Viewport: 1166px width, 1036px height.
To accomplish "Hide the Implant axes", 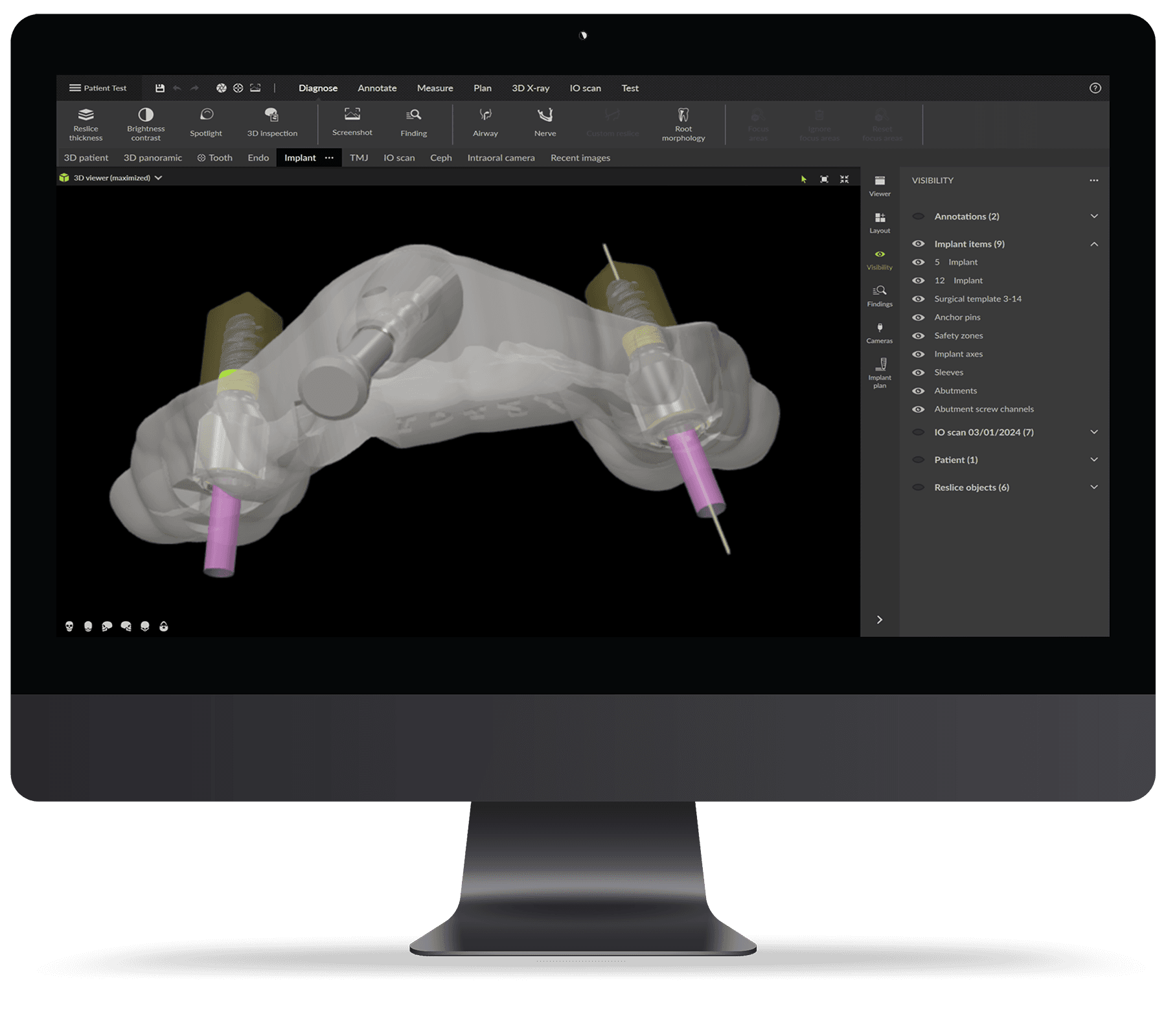I will (919, 354).
